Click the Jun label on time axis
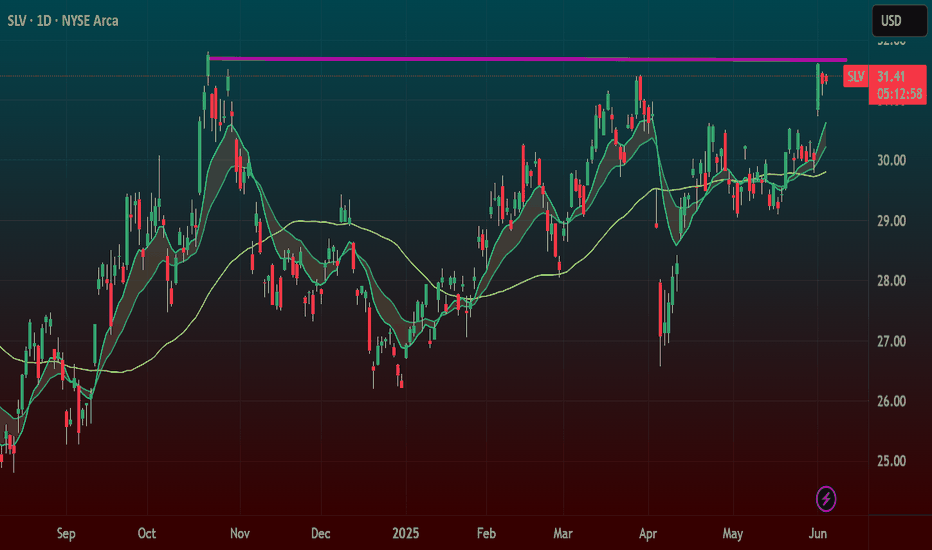 (818, 533)
